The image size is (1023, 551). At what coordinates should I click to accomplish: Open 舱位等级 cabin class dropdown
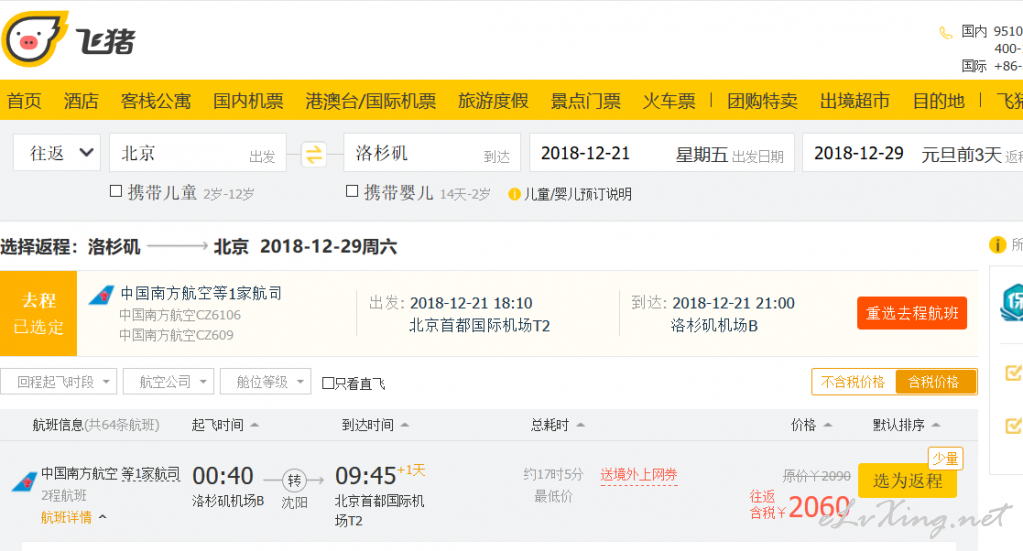266,382
